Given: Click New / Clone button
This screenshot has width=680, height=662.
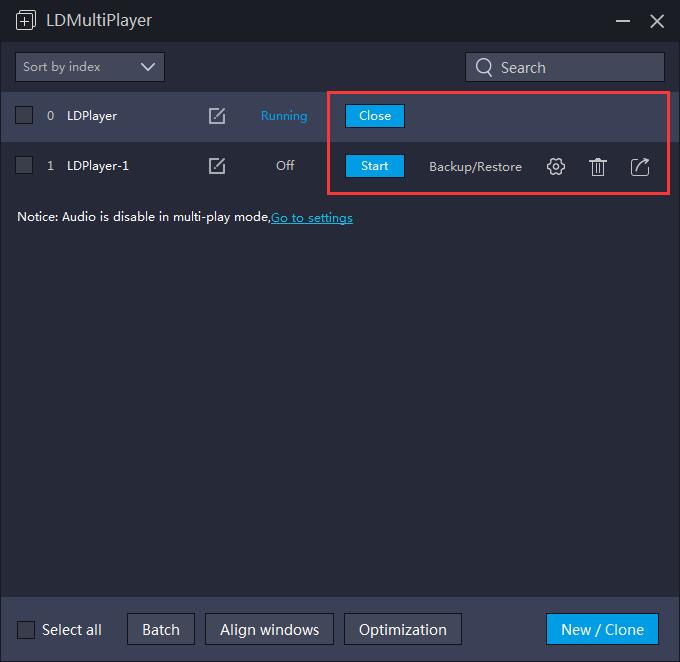Looking at the screenshot, I should pyautogui.click(x=602, y=629).
